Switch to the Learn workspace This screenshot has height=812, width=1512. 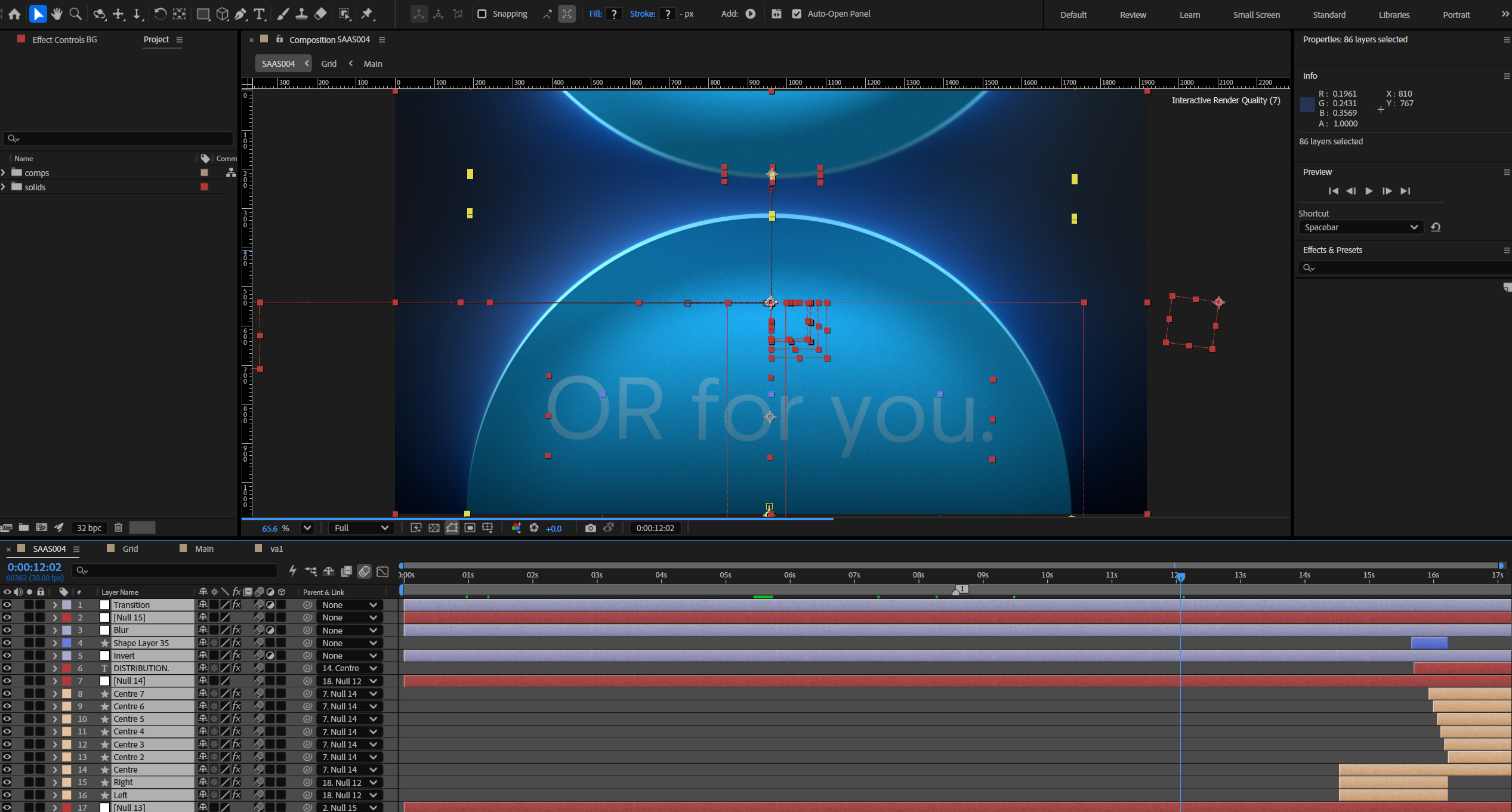1189,14
